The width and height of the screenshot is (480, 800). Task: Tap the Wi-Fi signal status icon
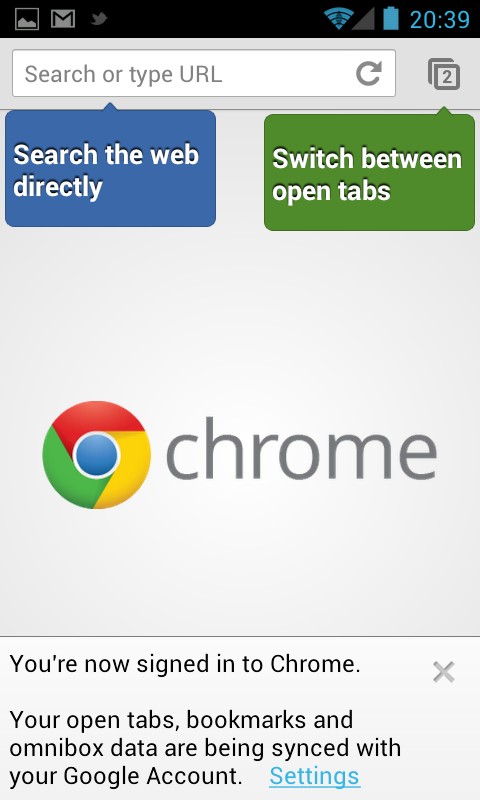pos(337,19)
